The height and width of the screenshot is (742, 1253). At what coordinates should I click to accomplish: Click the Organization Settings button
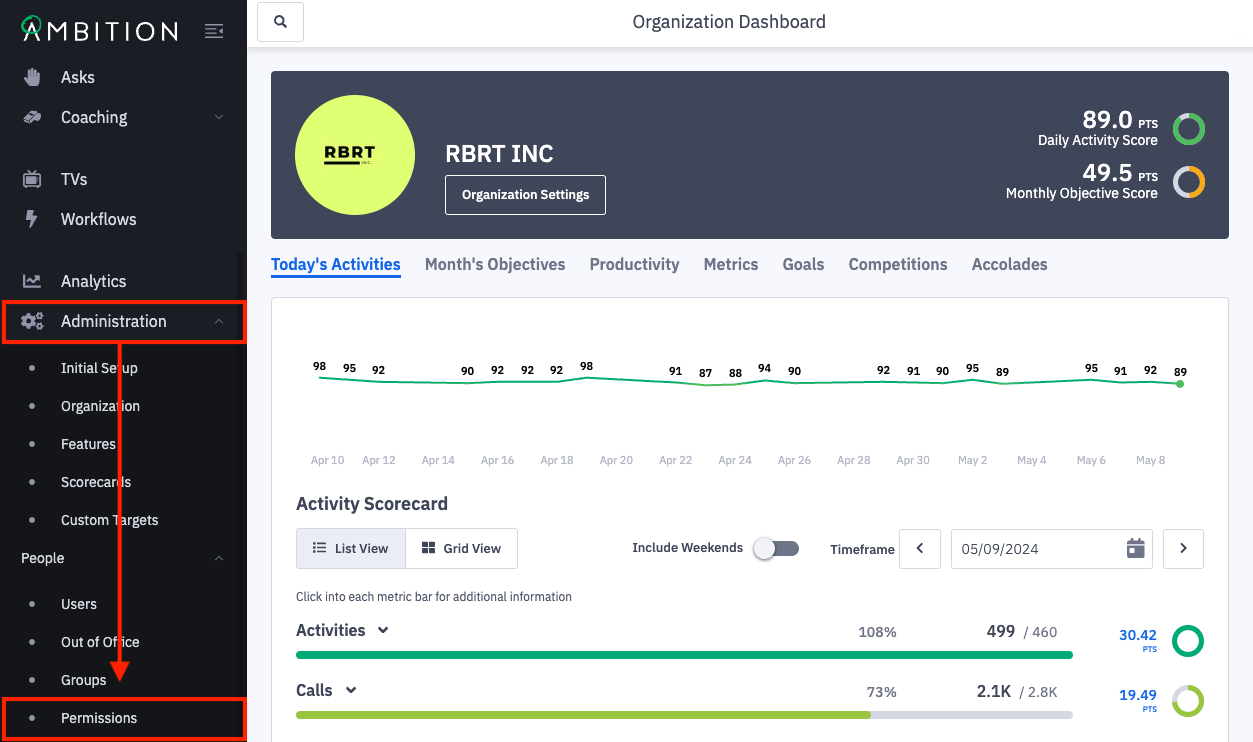(x=525, y=195)
